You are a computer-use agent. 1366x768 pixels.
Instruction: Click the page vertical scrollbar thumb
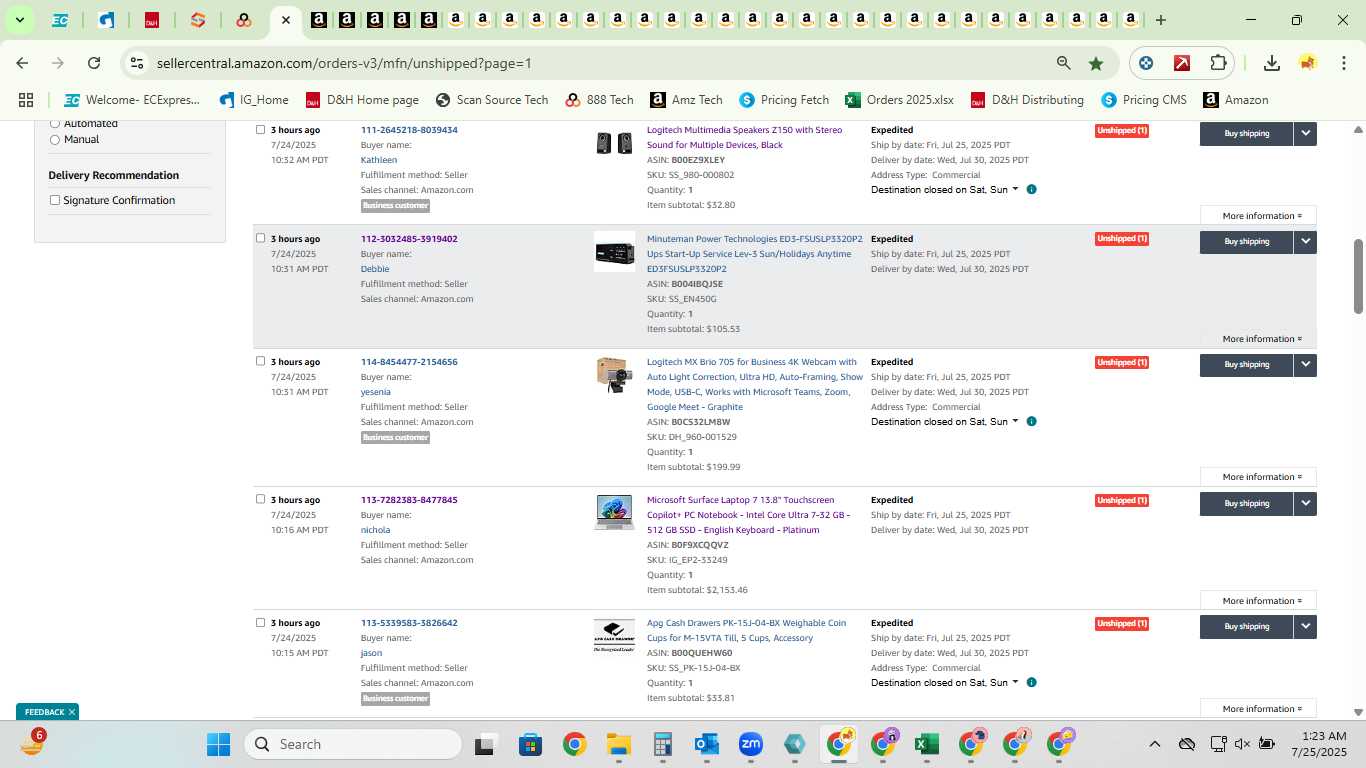(1359, 277)
